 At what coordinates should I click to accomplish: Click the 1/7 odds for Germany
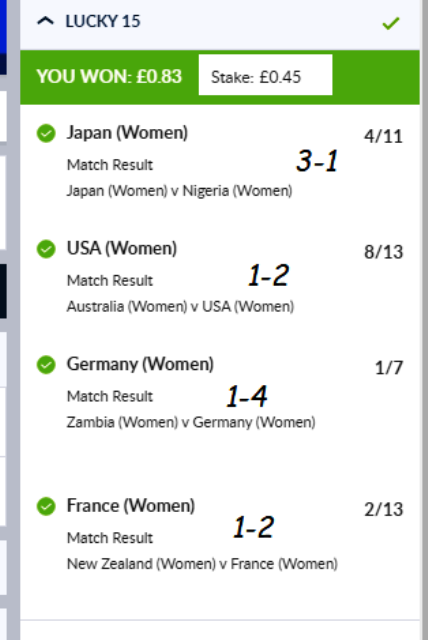(389, 368)
